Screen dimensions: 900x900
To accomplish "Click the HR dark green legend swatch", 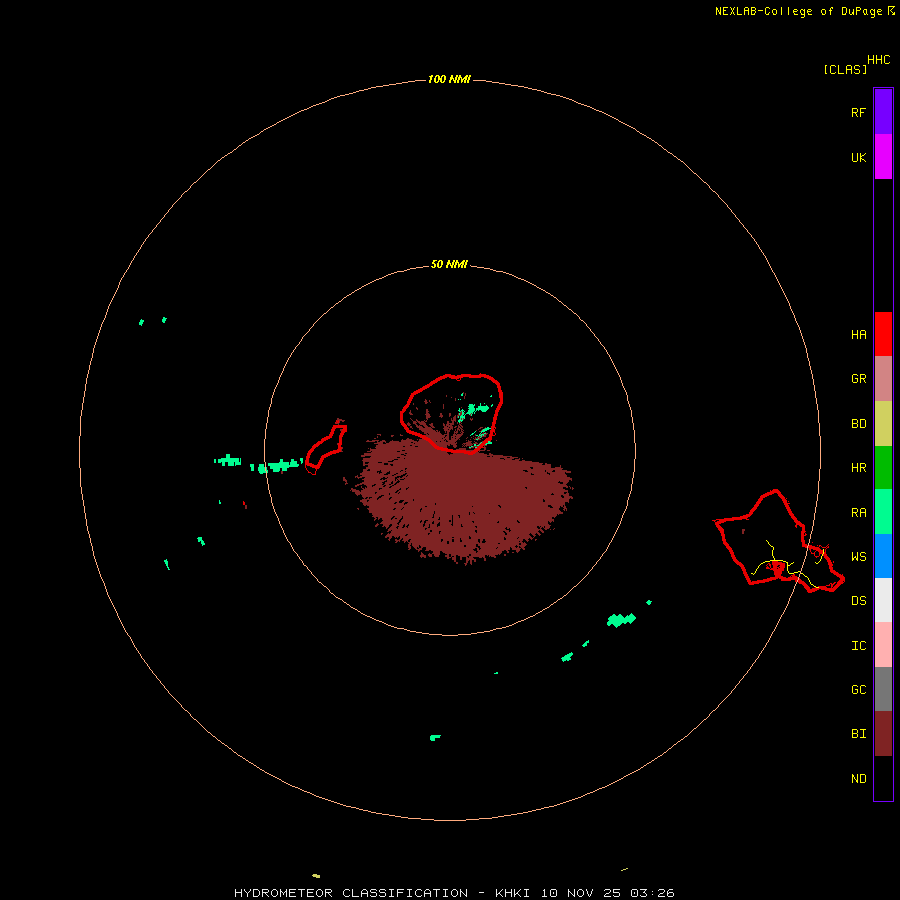I will coord(883,468).
